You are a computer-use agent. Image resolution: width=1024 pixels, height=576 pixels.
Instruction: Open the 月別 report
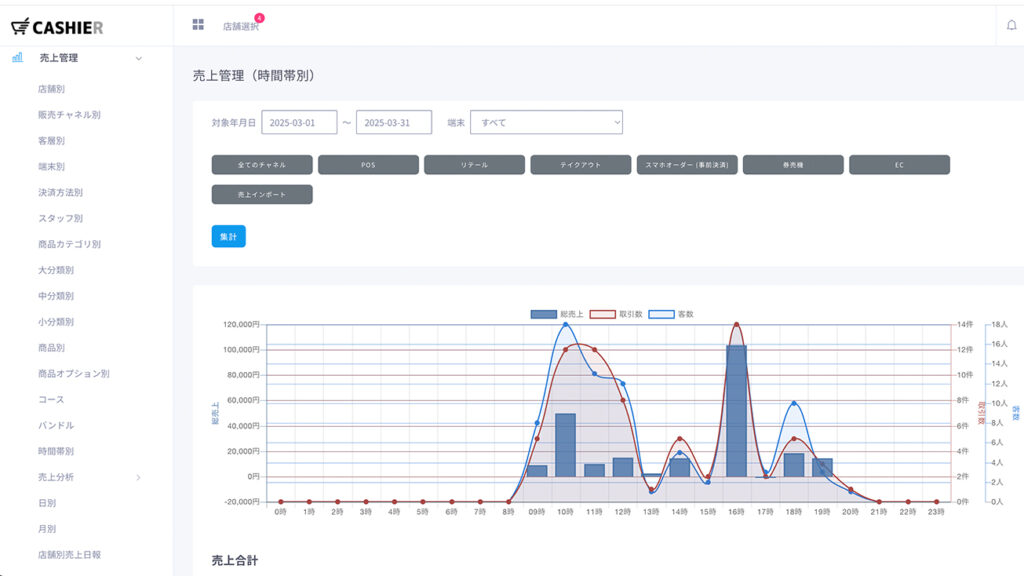click(x=46, y=529)
